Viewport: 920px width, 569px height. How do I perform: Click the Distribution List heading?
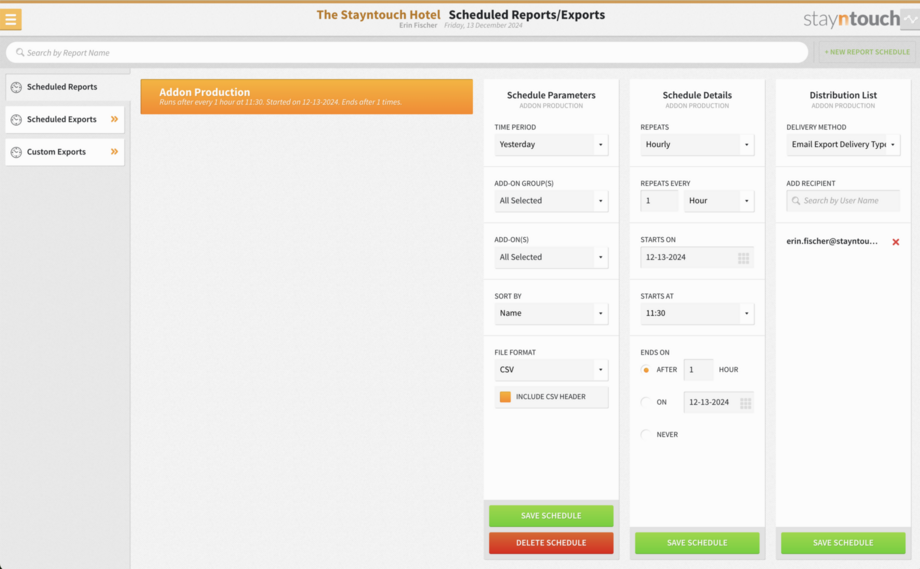843,95
